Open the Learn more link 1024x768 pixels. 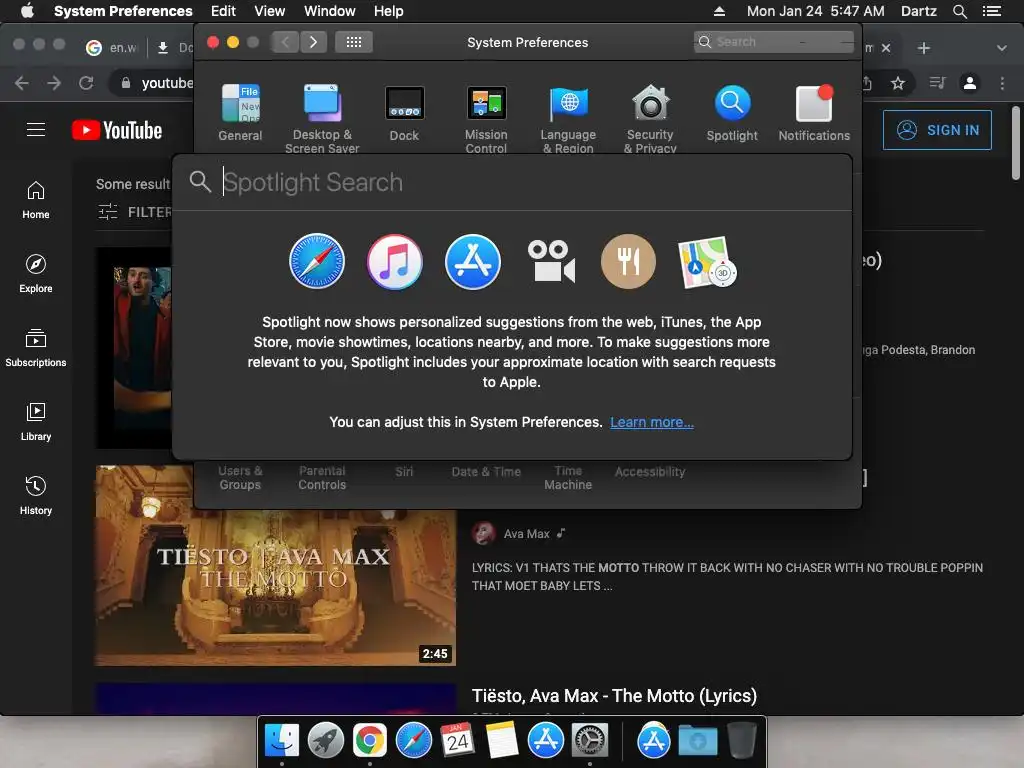[652, 422]
